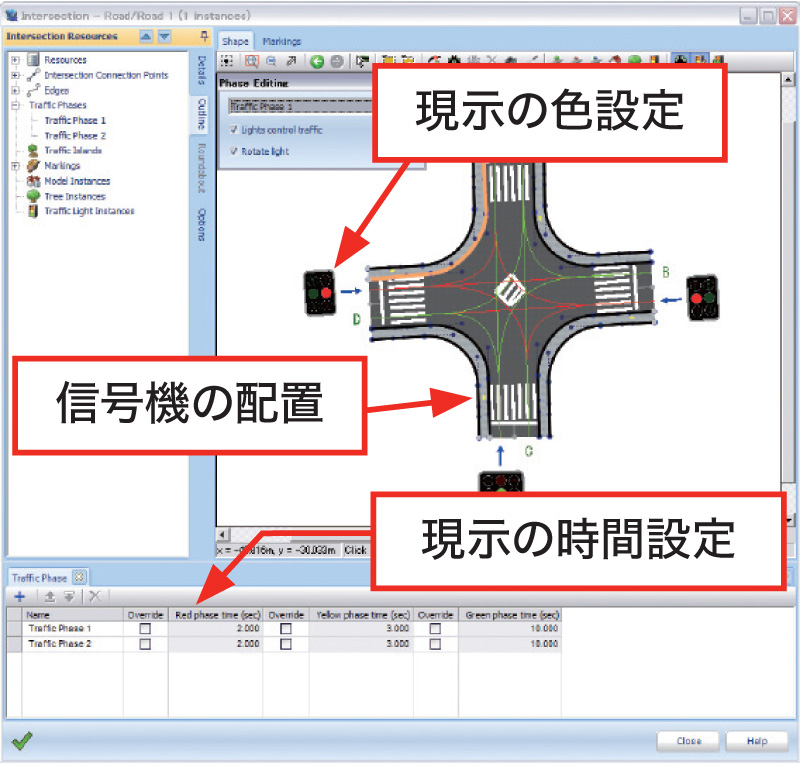This screenshot has height=765, width=800.
Task: Select the pointer pick tool icon
Action: 362,62
